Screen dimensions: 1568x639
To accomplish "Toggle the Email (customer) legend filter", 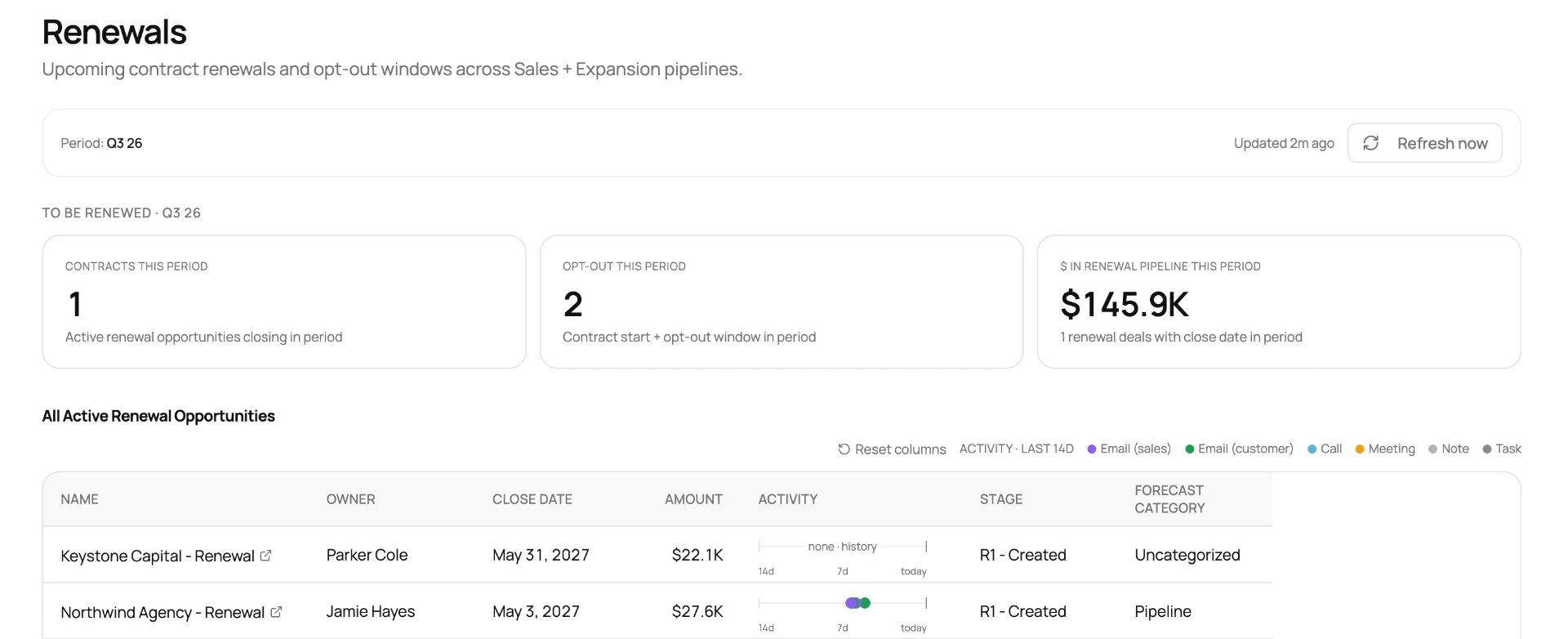I will tap(1239, 449).
